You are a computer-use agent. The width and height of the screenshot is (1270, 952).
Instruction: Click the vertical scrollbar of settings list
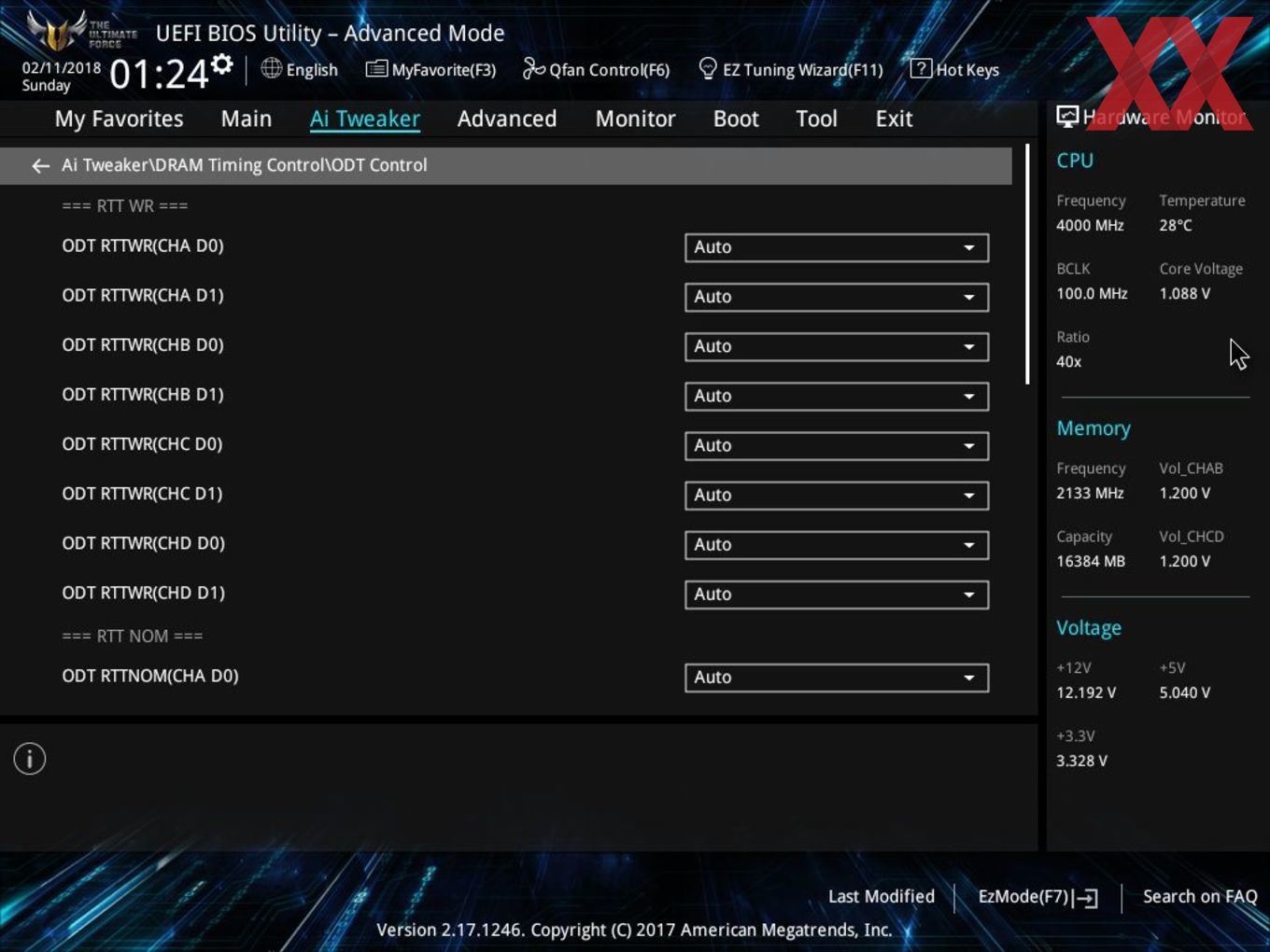[x=1027, y=264]
